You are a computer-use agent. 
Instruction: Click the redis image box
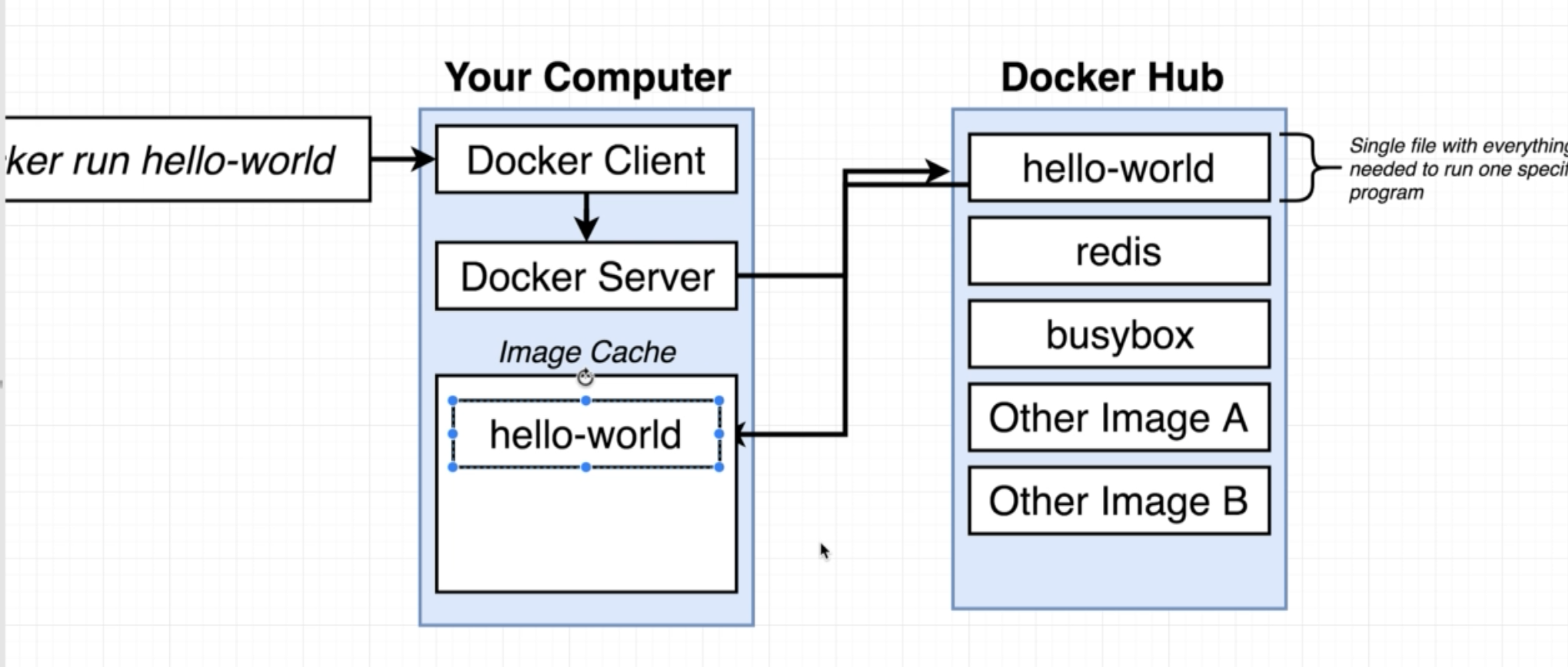click(1118, 251)
